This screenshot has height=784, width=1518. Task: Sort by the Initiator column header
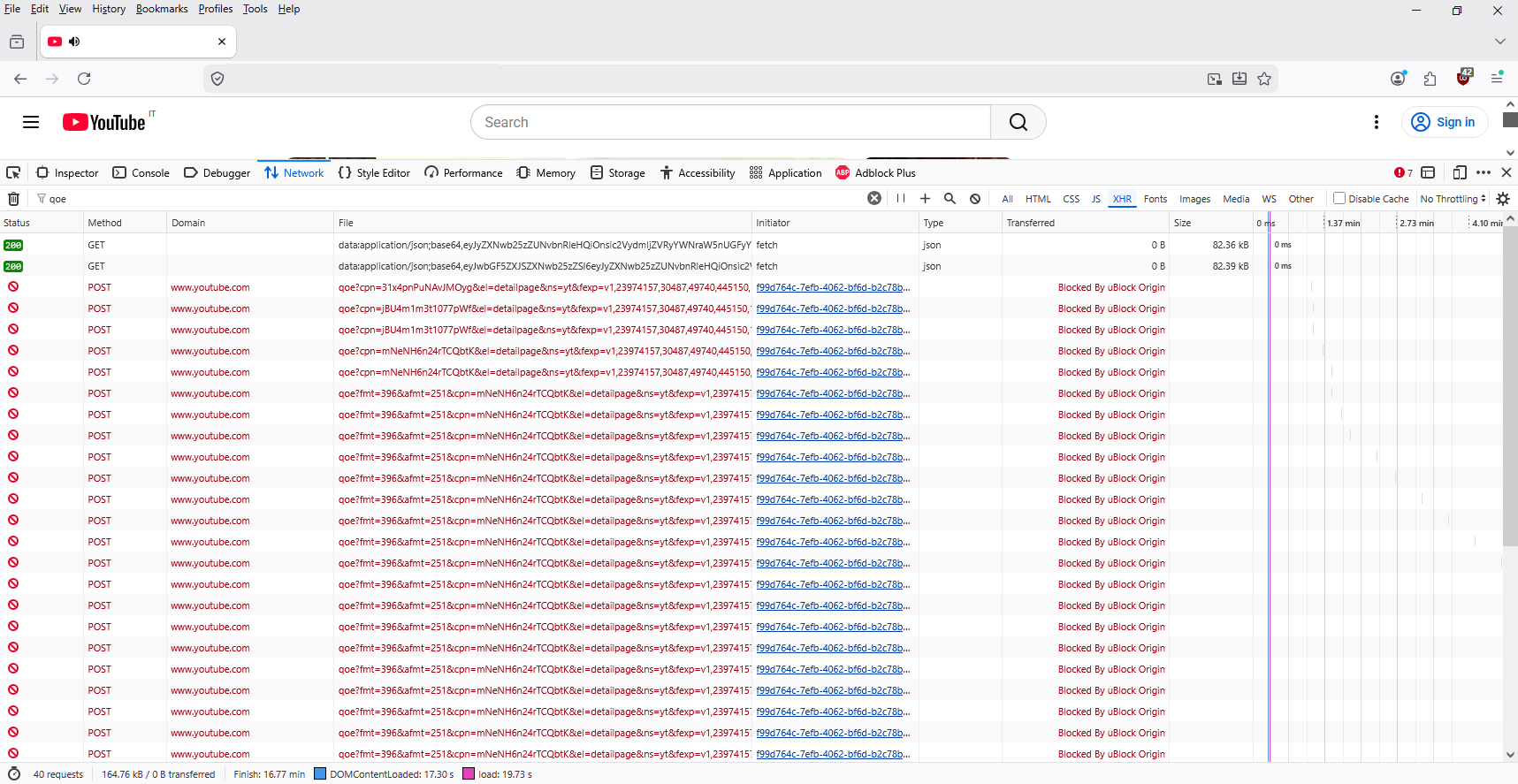(x=835, y=223)
